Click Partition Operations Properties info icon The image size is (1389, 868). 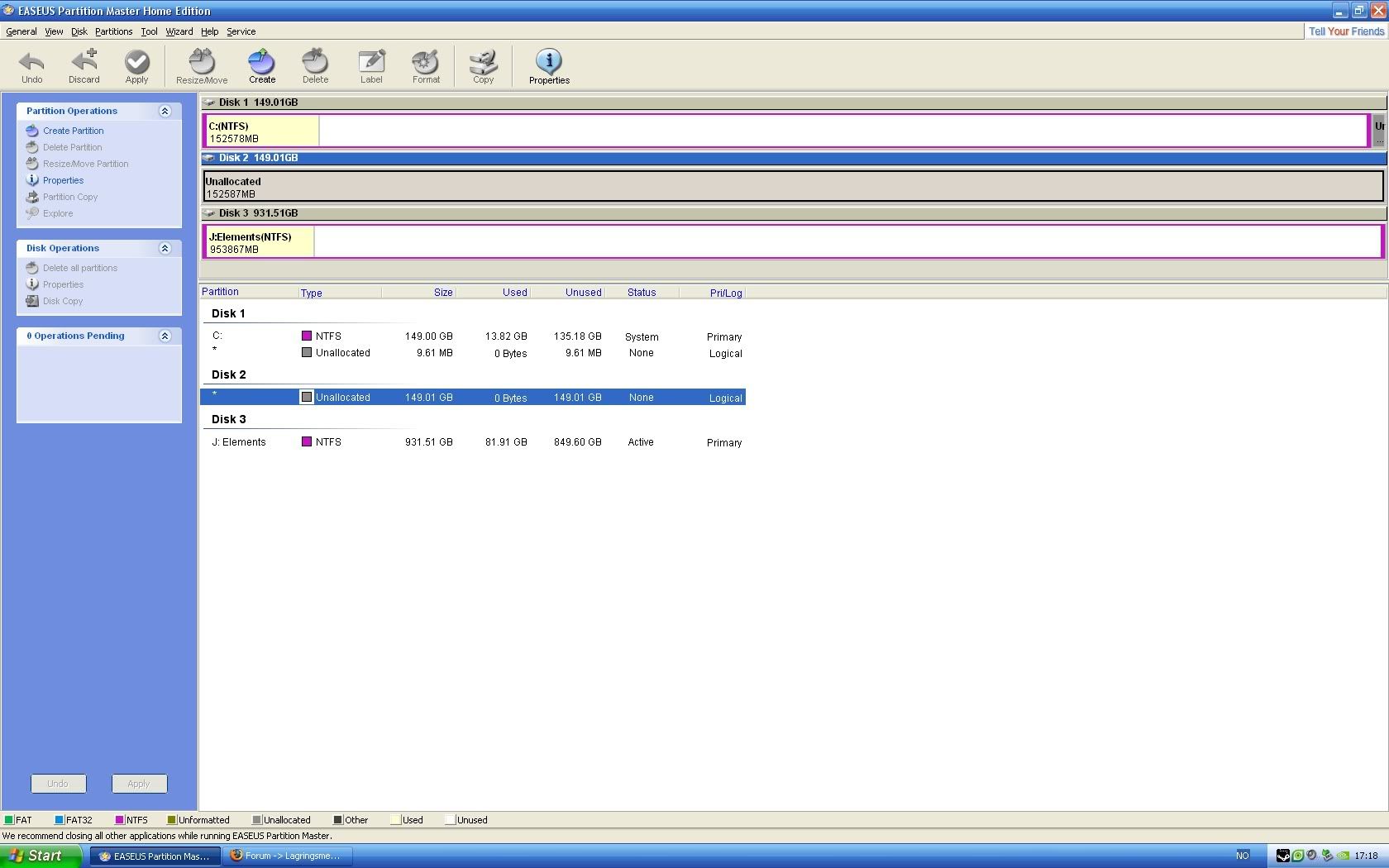32,180
